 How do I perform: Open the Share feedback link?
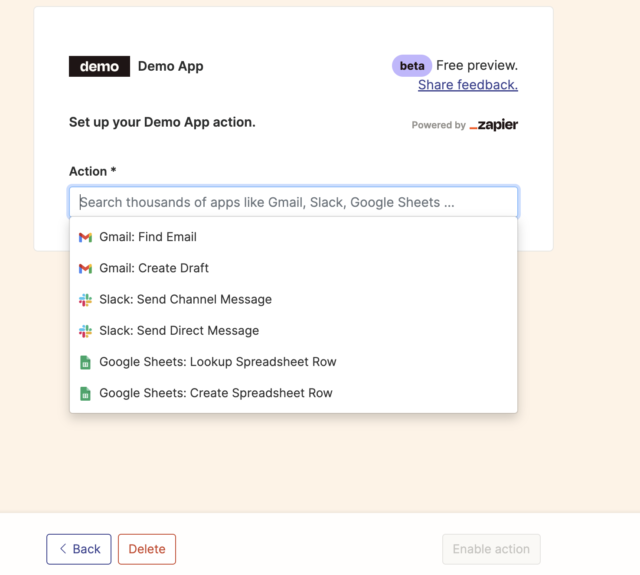coord(468,85)
